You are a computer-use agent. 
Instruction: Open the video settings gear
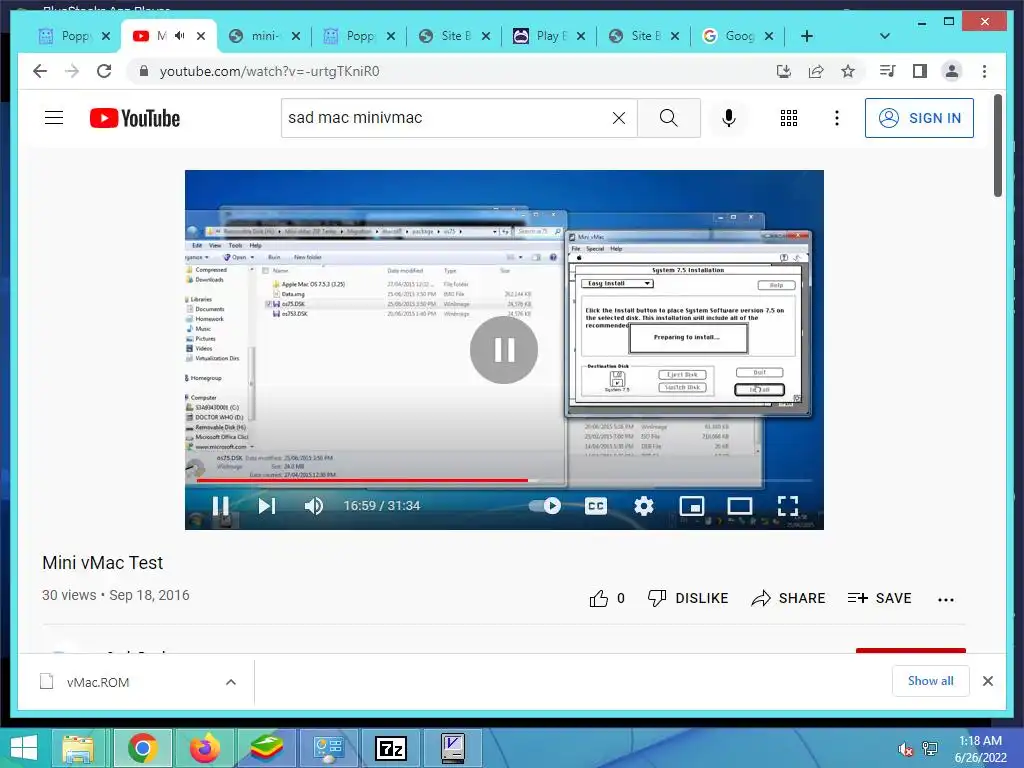click(644, 505)
